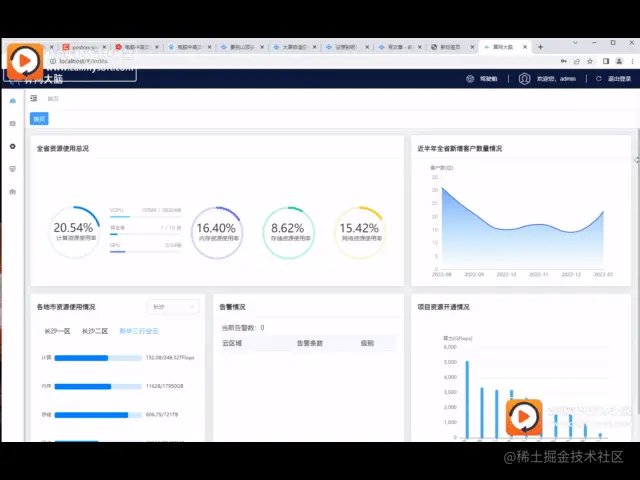Image resolution: width=640 pixels, height=480 pixels.
Task: Select the 长沙二区 tab
Action: (x=95, y=331)
